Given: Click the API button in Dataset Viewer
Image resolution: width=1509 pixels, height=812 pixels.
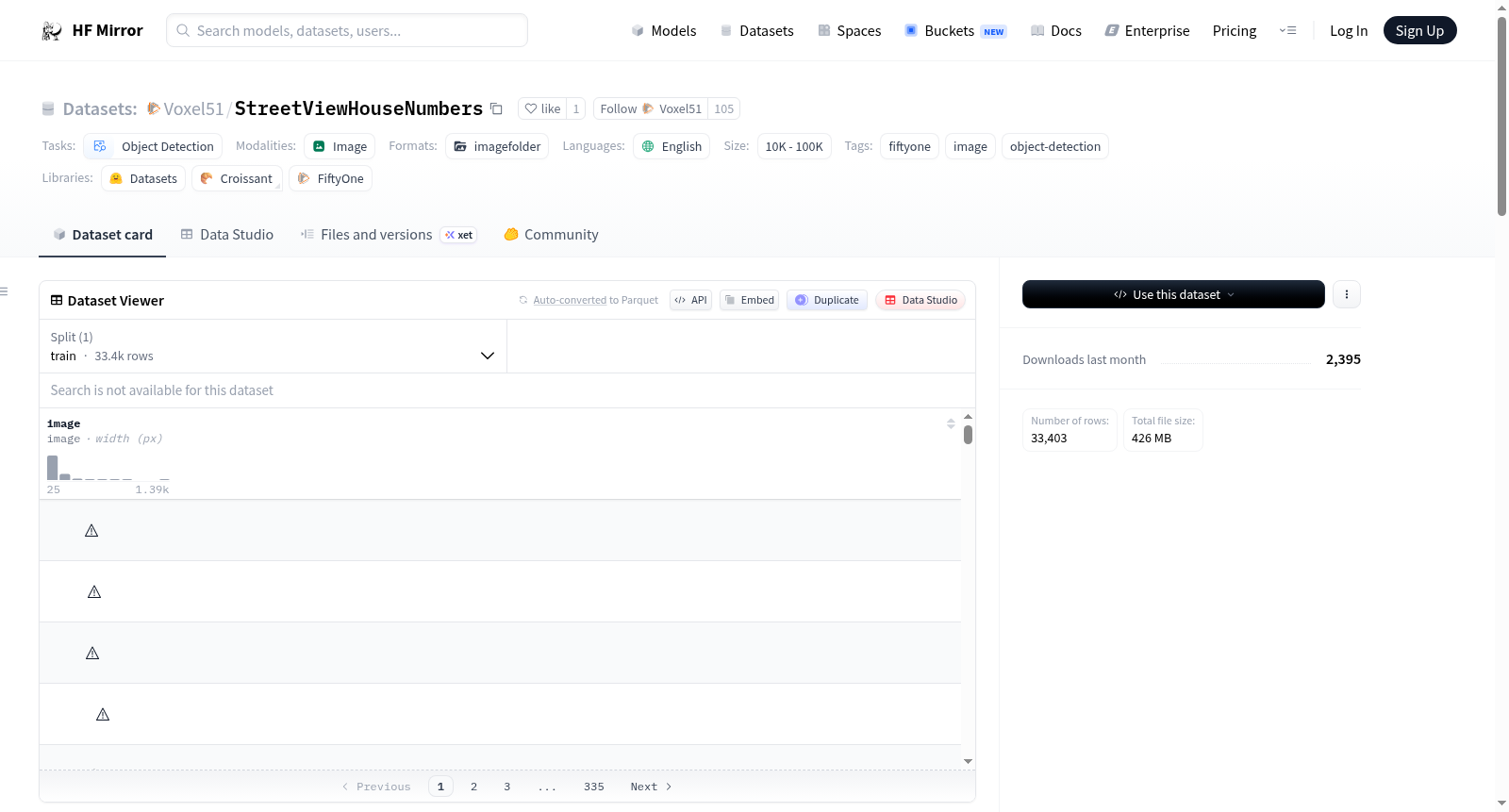Looking at the screenshot, I should (690, 300).
